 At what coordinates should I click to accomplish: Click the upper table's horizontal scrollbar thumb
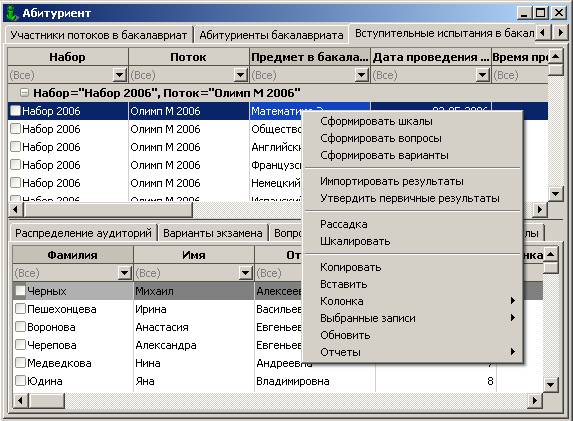(x=108, y=210)
